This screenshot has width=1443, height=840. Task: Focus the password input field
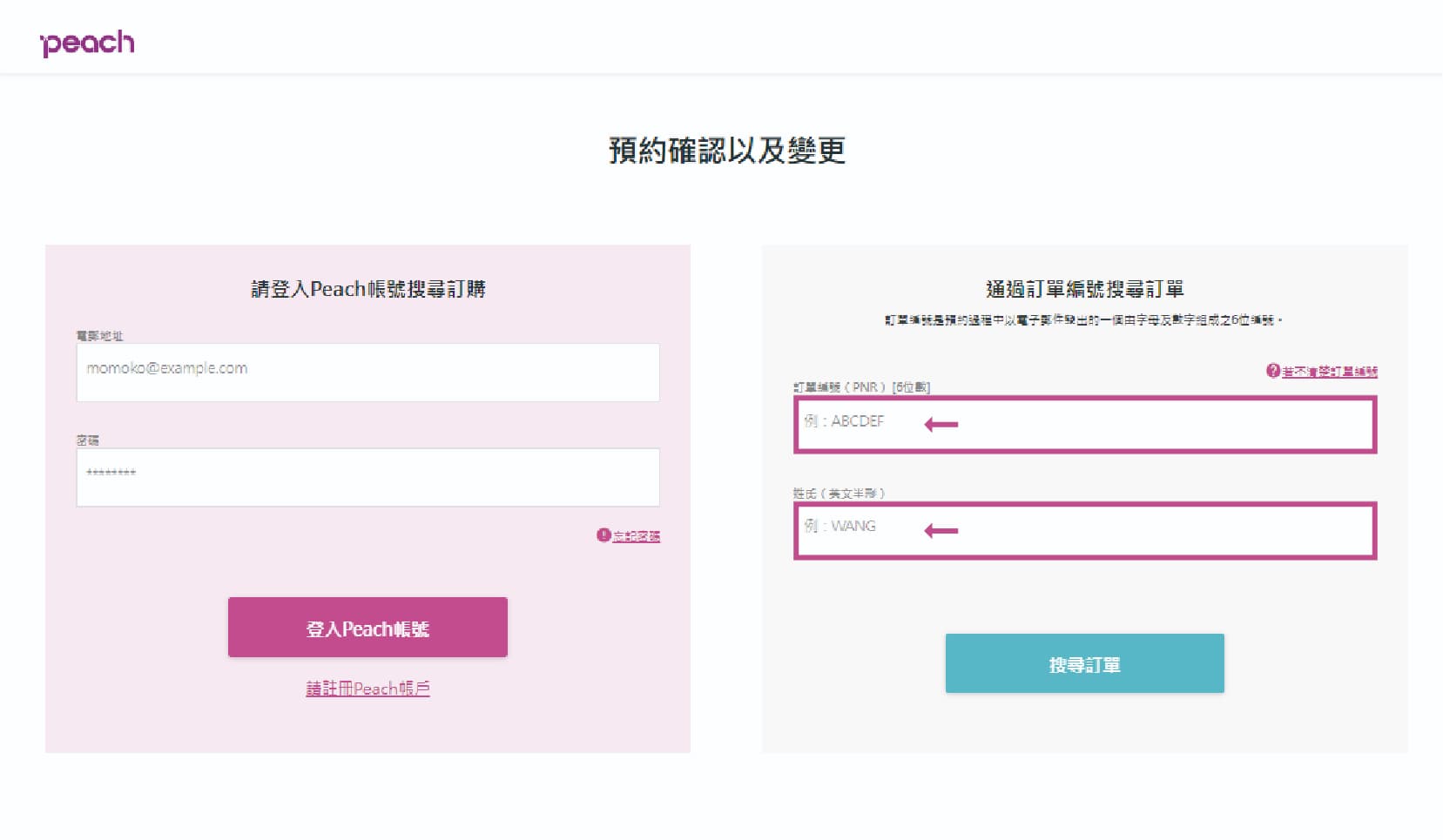point(367,477)
